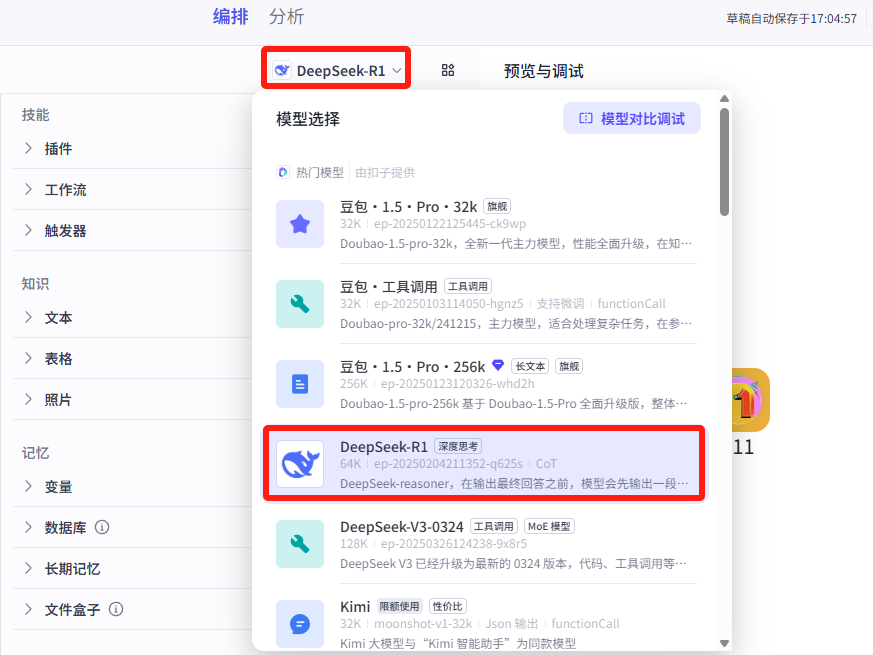Screen dimensions: 873x655
Task: Click the 记忆 section heading
Action: (36, 453)
